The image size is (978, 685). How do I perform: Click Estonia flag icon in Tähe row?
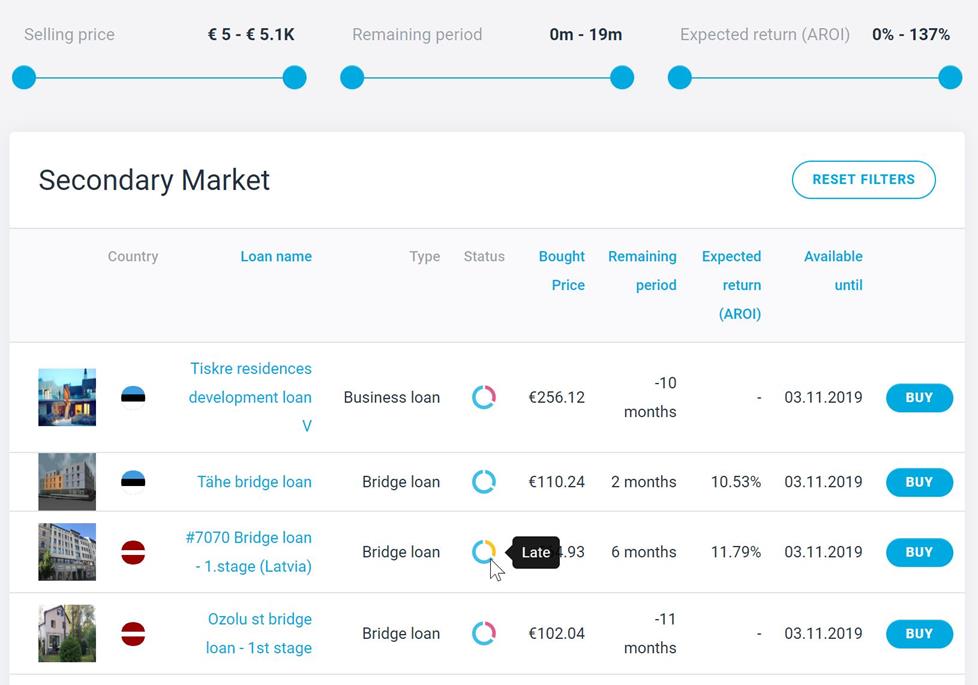[x=133, y=482]
